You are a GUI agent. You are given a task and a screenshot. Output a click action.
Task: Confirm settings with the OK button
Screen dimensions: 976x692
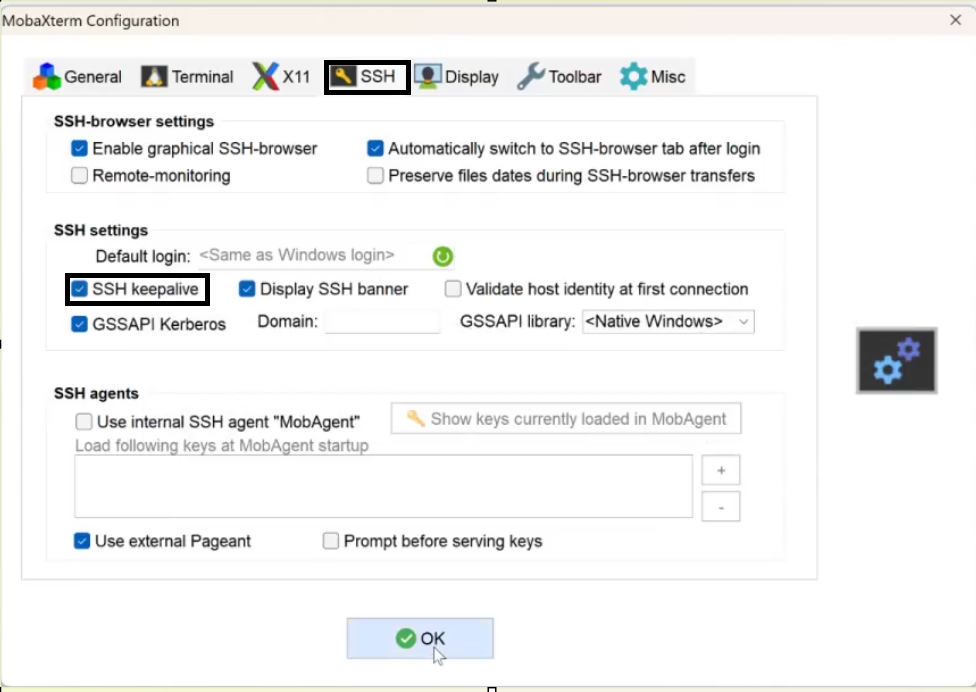pos(420,638)
